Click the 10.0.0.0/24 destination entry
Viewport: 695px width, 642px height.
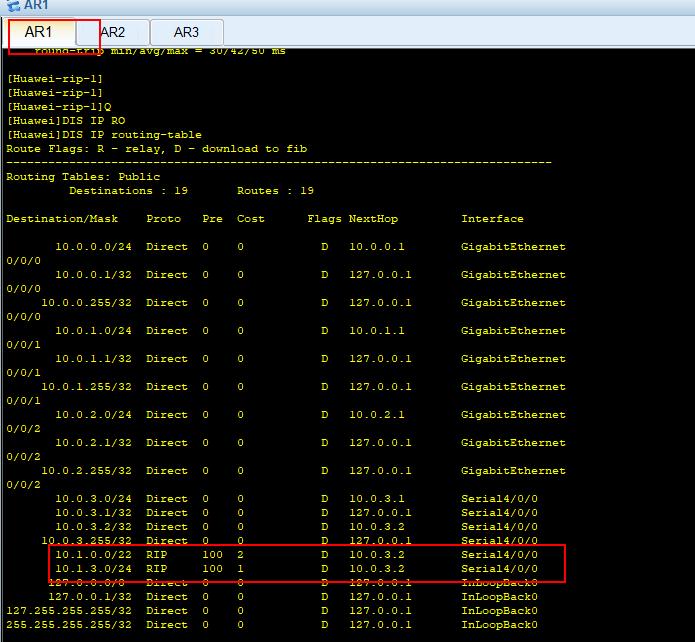[x=93, y=246]
